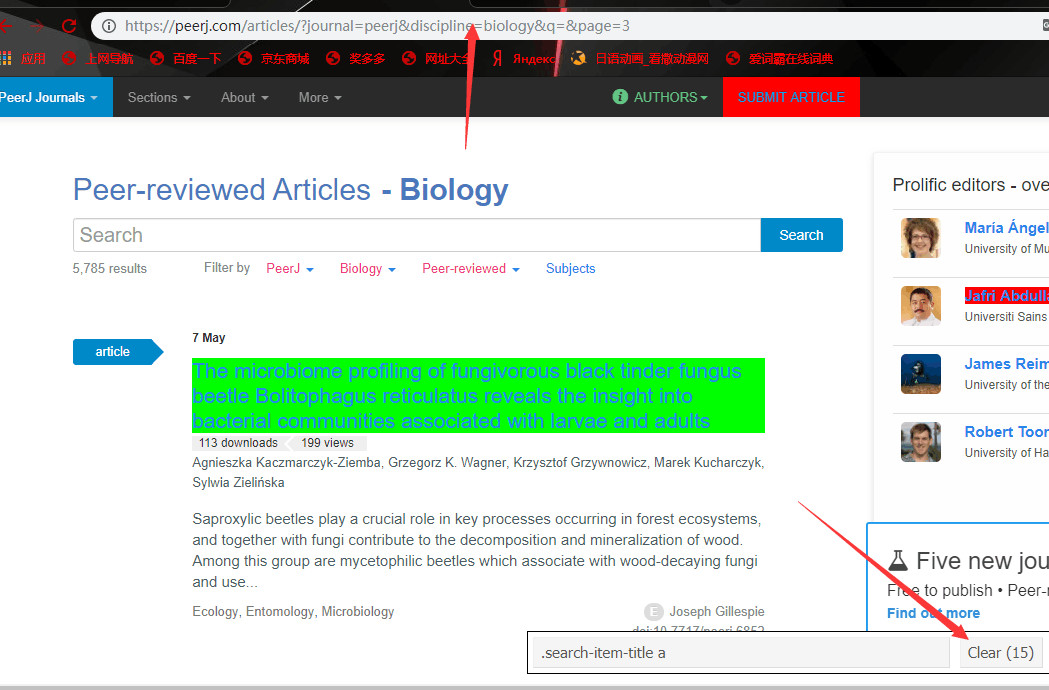Click the 113 downloads badge
1049x690 pixels.
click(x=237, y=442)
